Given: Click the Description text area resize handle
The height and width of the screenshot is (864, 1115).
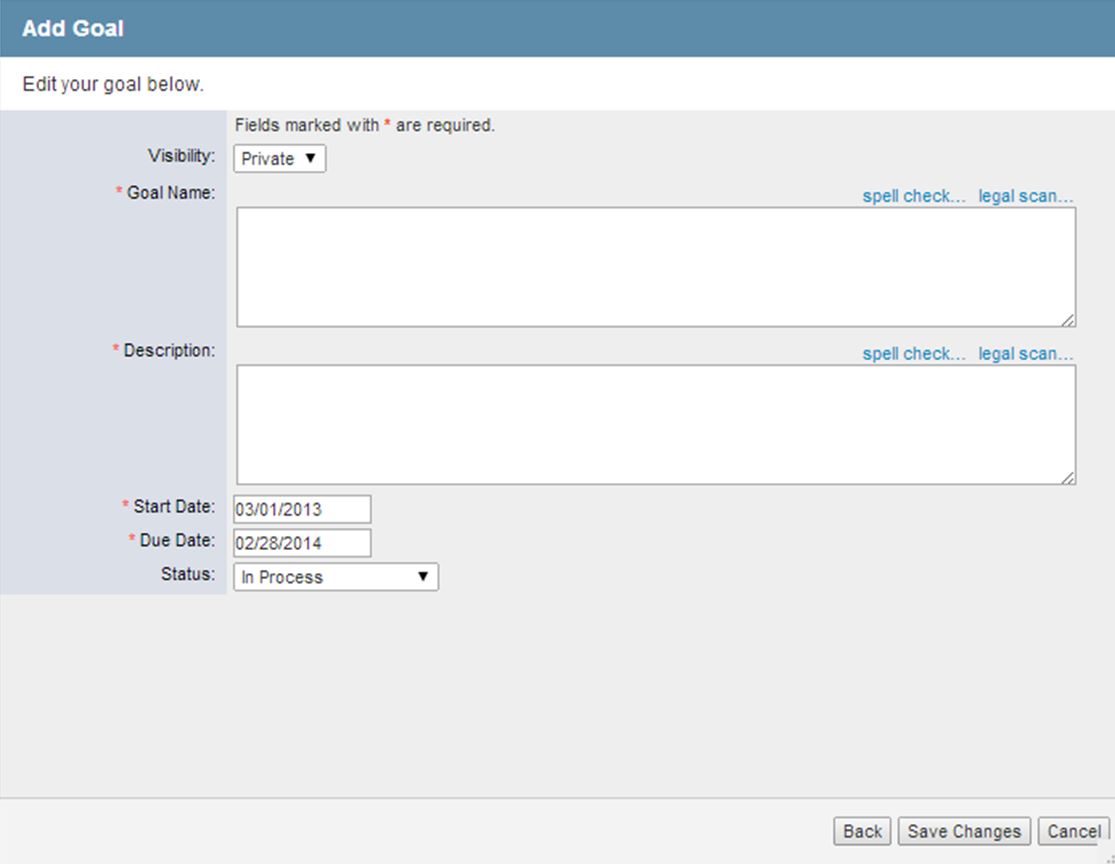Looking at the screenshot, I should click(1069, 478).
